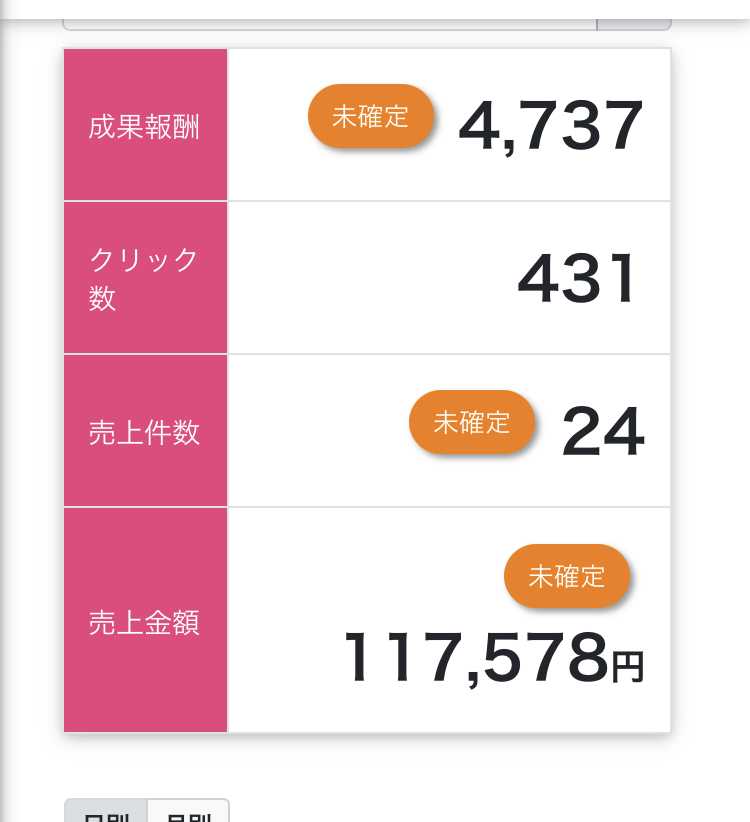Image resolution: width=750 pixels, height=822 pixels.
Task: Select the 成果報酬 header cell
Action: [x=145, y=125]
